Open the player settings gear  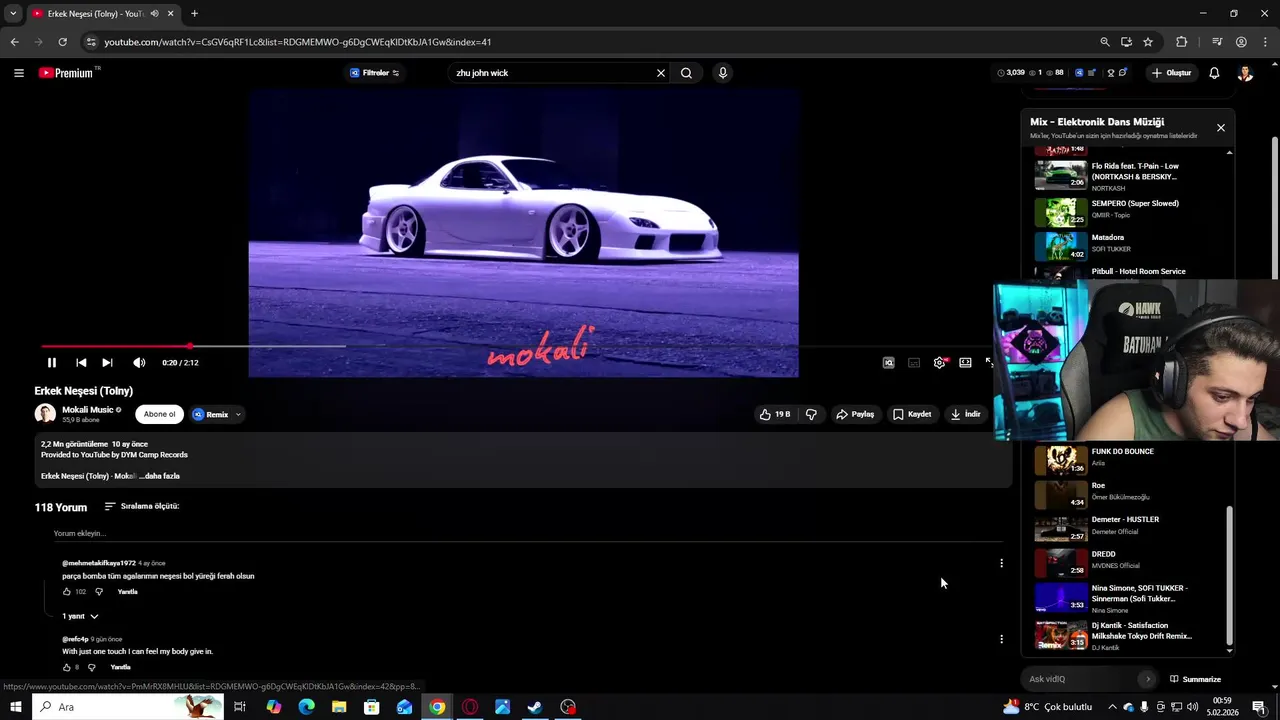click(x=939, y=363)
